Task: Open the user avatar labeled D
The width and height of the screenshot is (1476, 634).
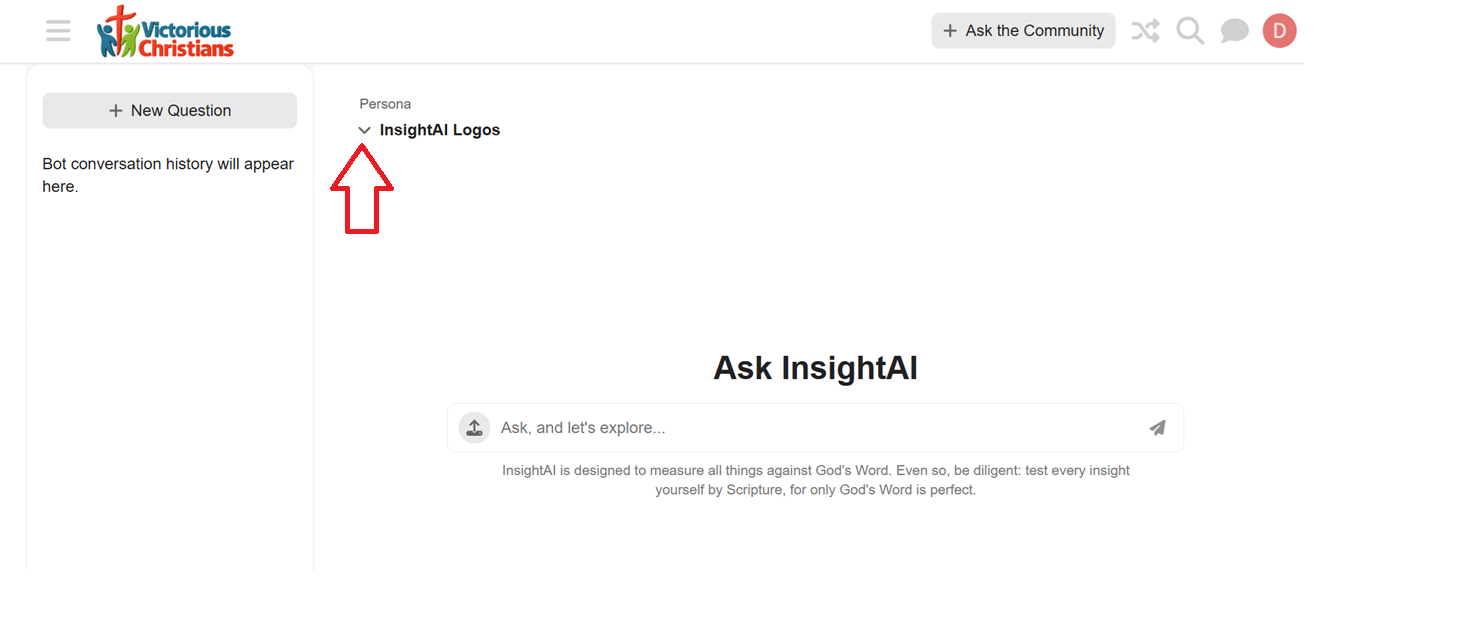Action: point(1279,31)
